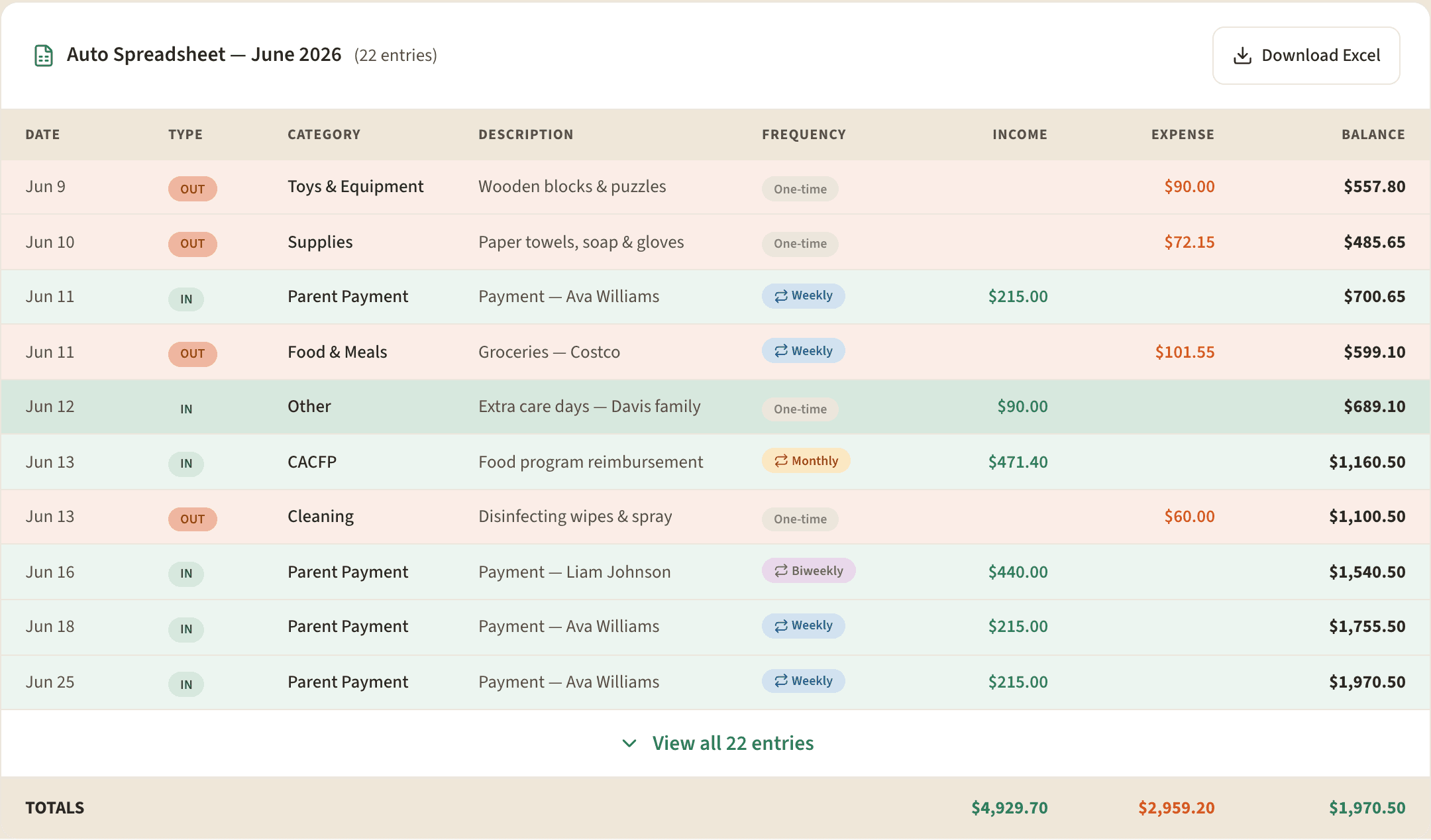1431x840 pixels.
Task: Click the $90.00 expense amount
Action: [x=1189, y=187]
